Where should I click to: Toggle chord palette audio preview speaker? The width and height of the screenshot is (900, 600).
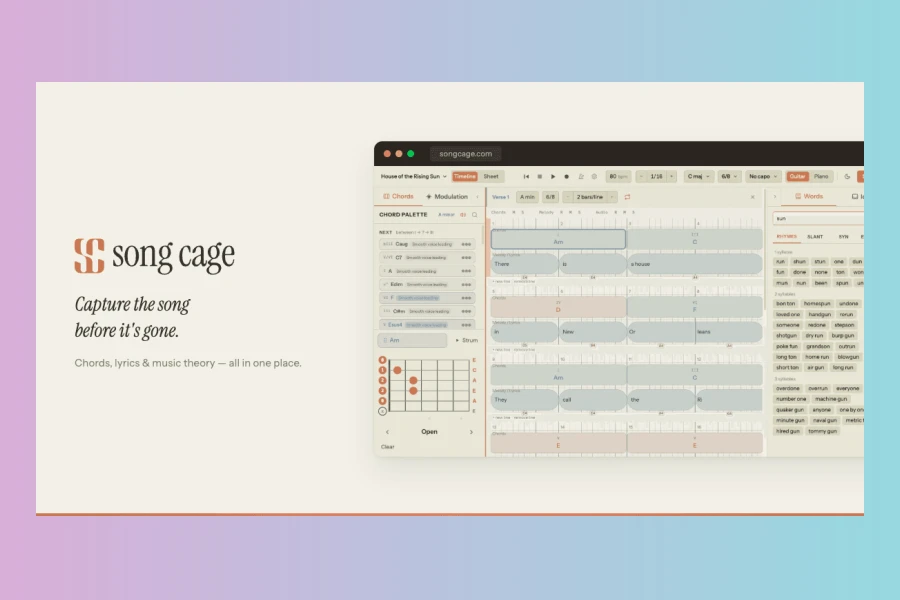click(463, 215)
